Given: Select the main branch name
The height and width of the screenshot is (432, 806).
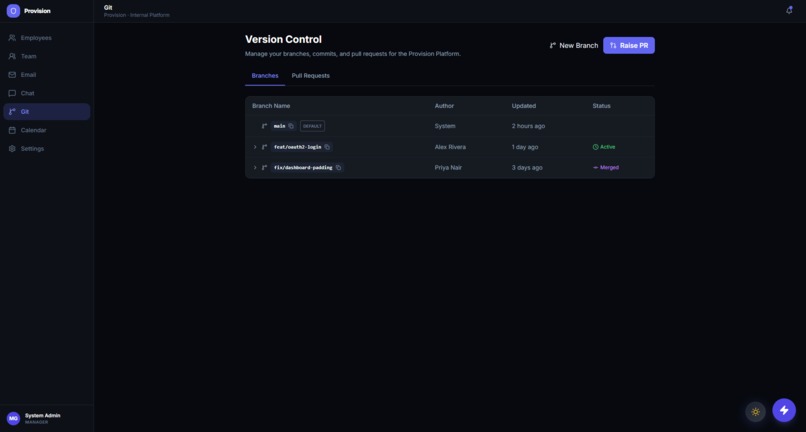Looking at the screenshot, I should tap(280, 126).
